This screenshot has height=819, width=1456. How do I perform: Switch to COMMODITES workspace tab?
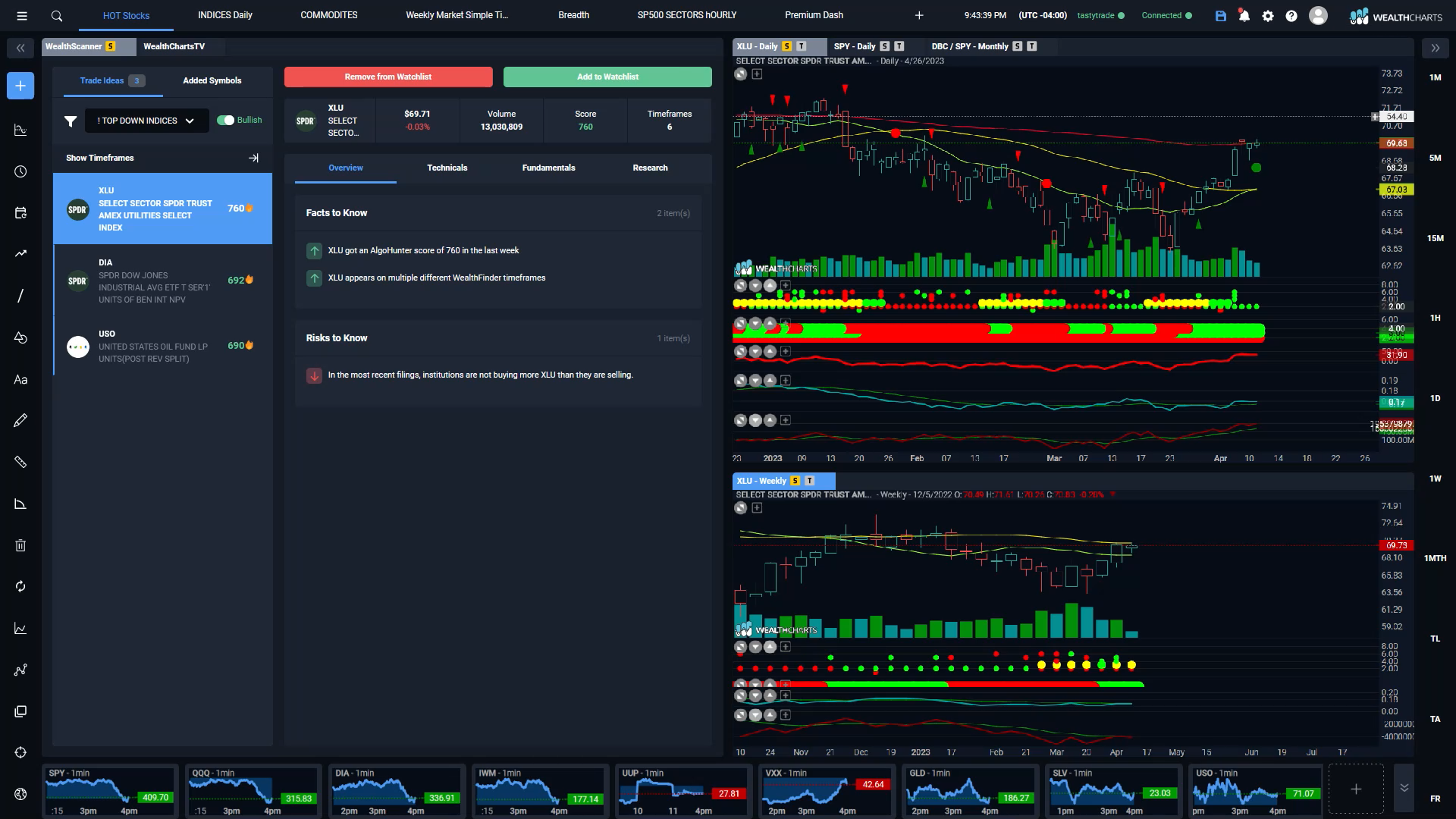click(329, 15)
